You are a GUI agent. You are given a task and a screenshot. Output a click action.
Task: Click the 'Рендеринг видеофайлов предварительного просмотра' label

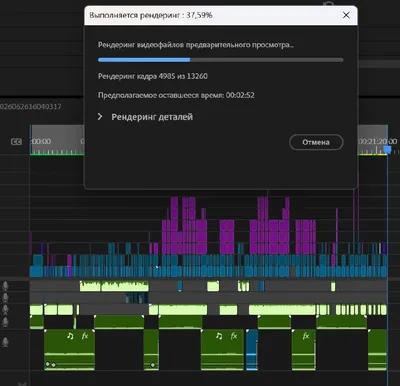(196, 45)
